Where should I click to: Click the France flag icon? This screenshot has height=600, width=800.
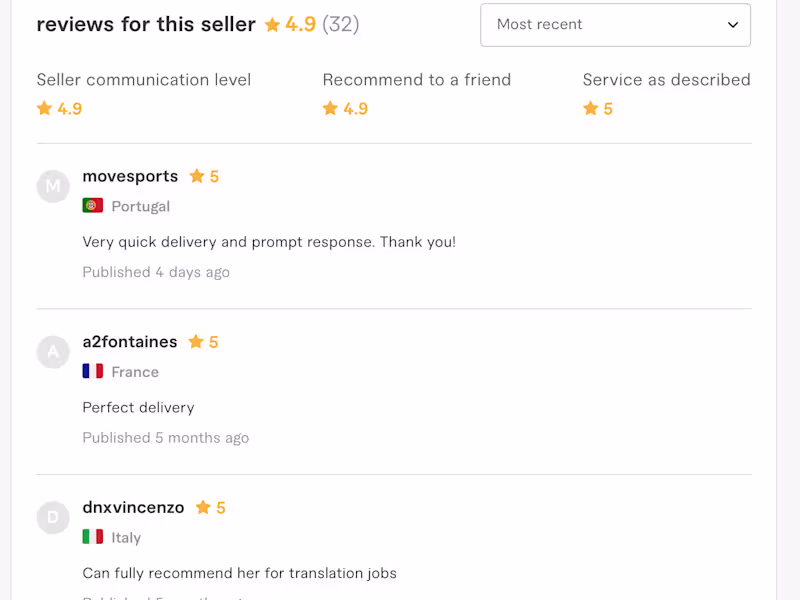(93, 372)
